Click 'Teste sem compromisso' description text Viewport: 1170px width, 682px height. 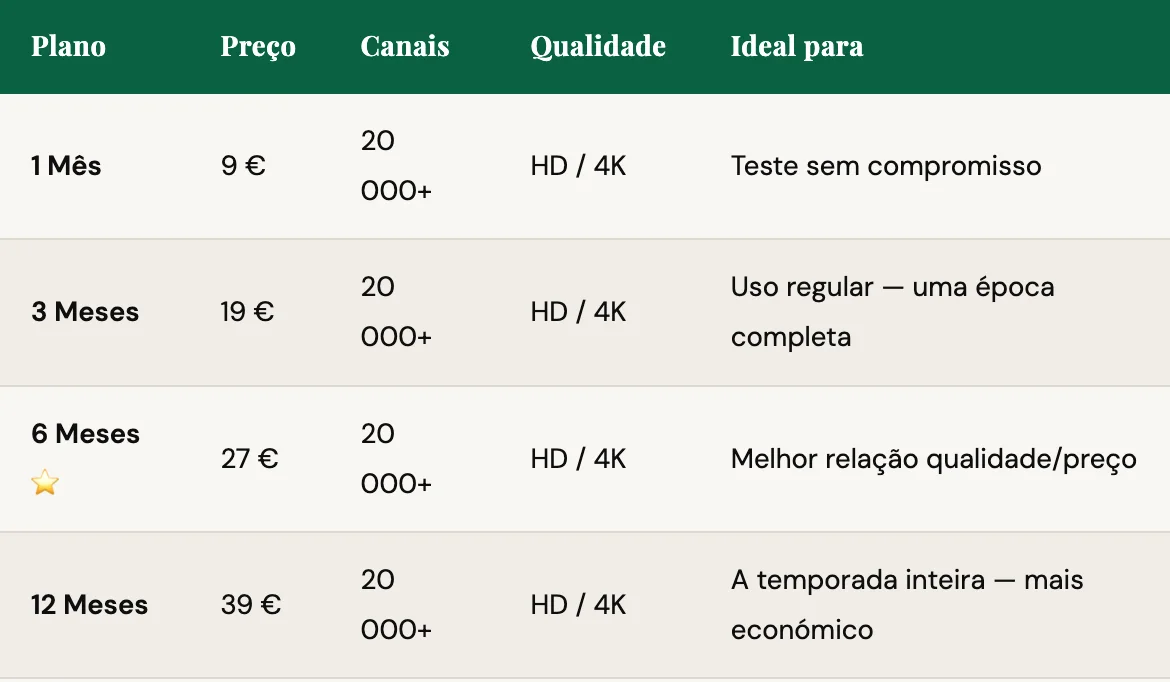point(886,166)
